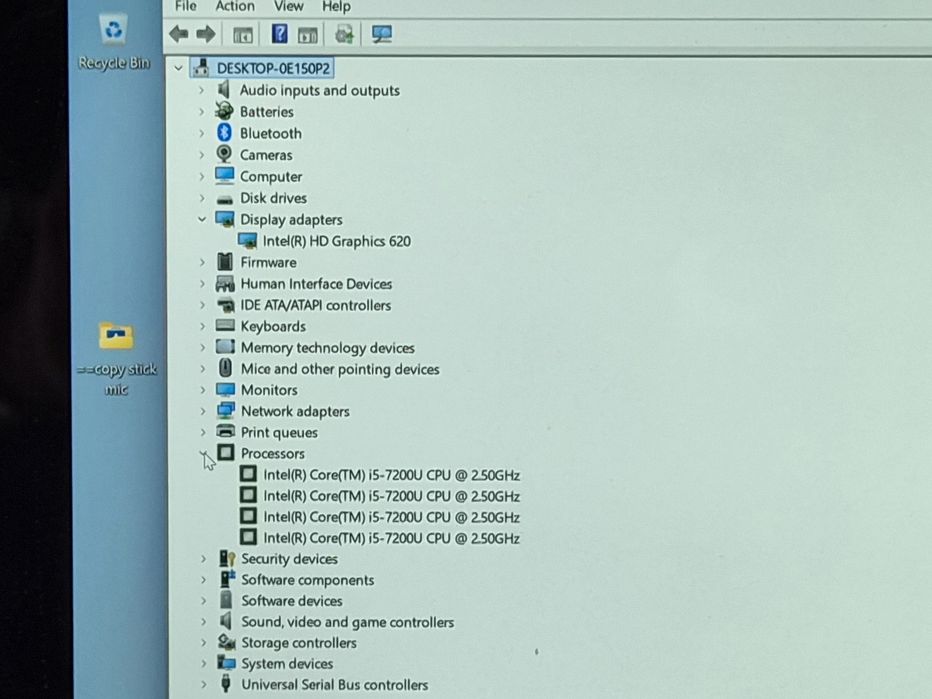The height and width of the screenshot is (699, 932).
Task: Select the 'Storage controllers' label
Action: pyautogui.click(x=299, y=643)
